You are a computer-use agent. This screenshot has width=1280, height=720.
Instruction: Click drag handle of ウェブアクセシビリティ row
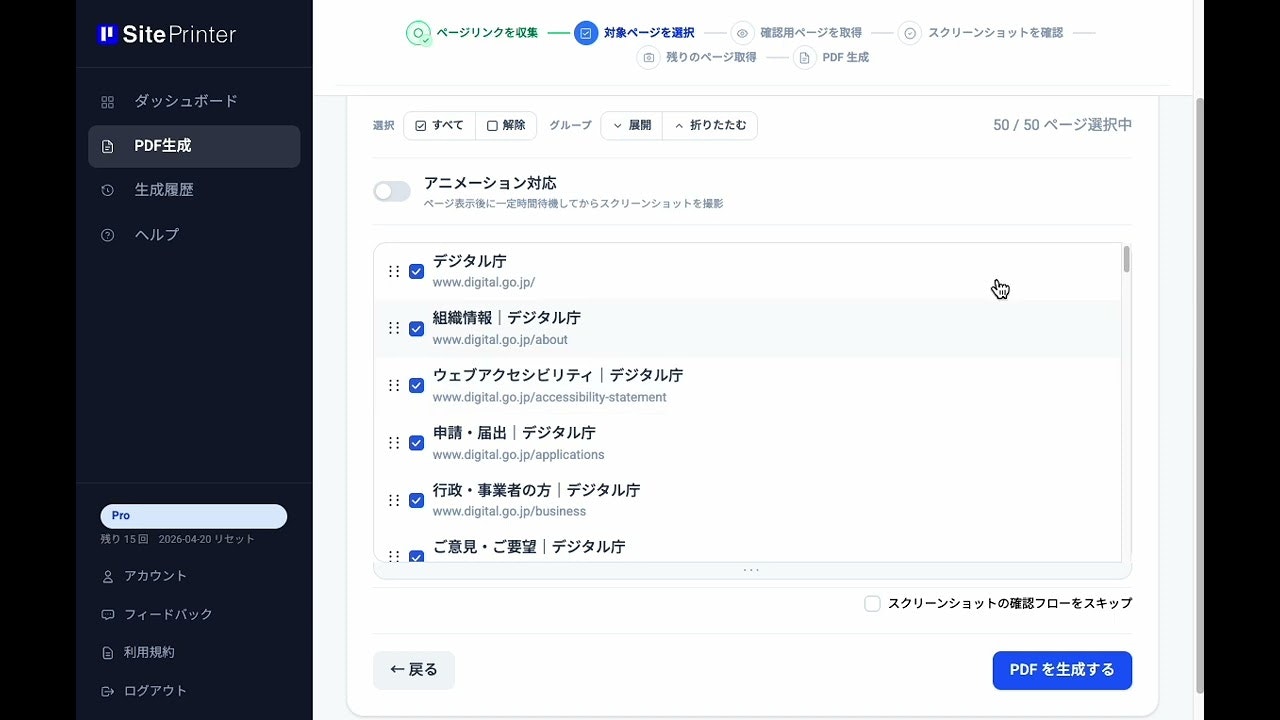click(394, 386)
